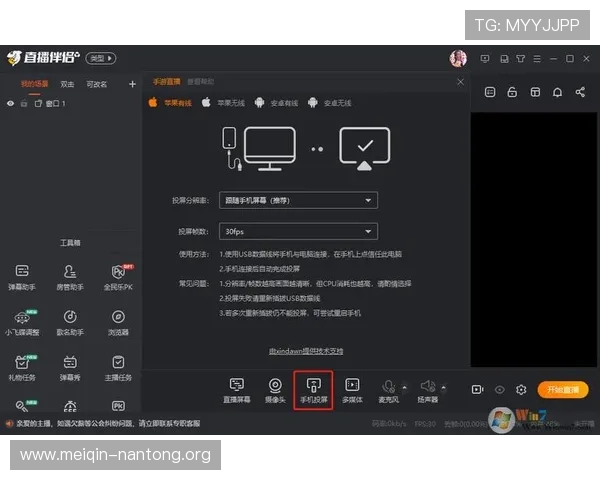Toggle visibility eye of 窗口1 source
600x480 pixels.
pyautogui.click(x=10, y=103)
